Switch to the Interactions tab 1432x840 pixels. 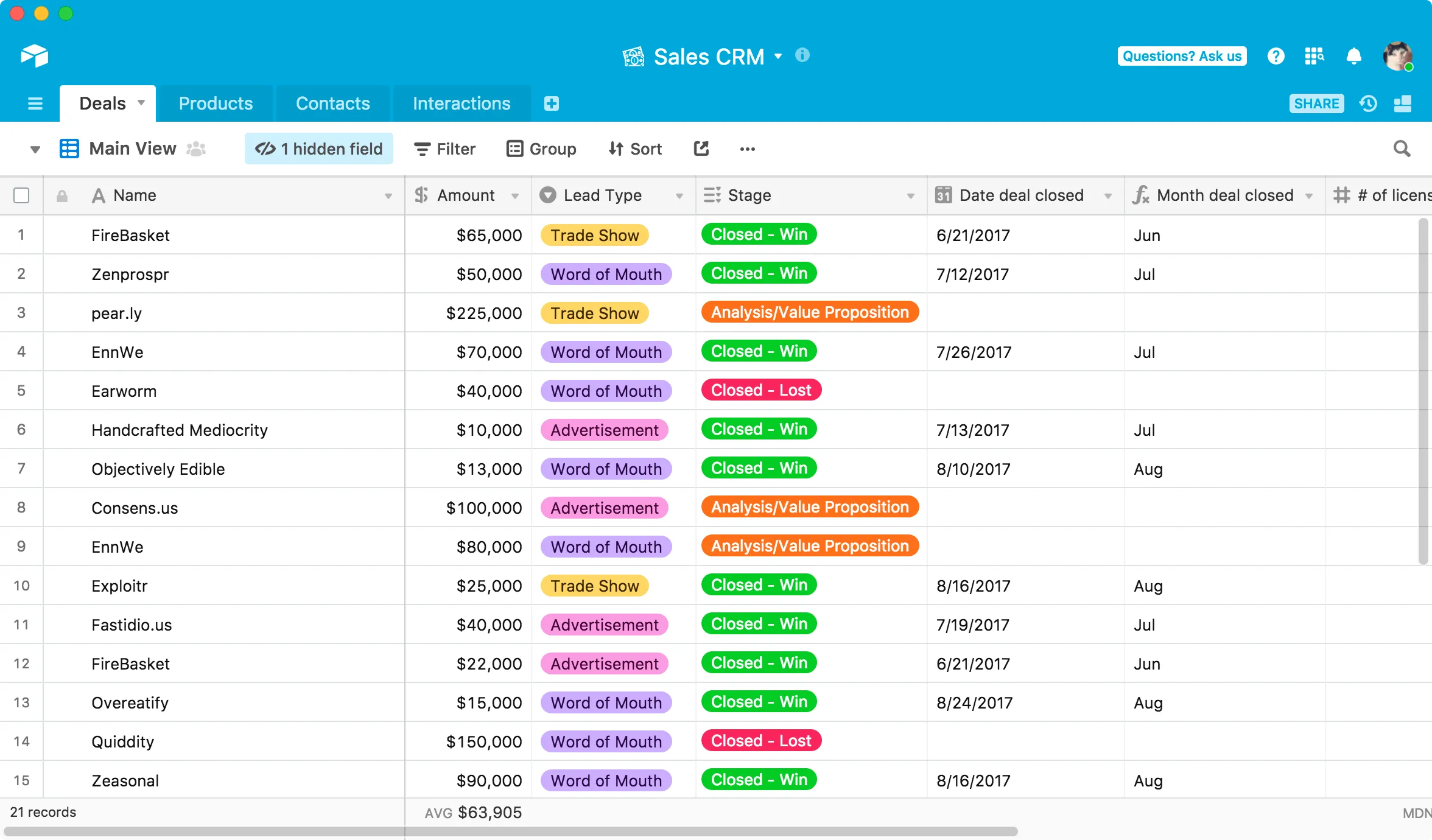[462, 102]
